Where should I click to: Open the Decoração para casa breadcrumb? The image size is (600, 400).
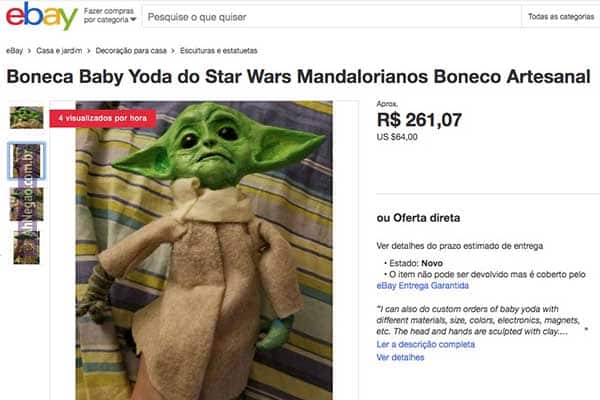pyautogui.click(x=131, y=51)
